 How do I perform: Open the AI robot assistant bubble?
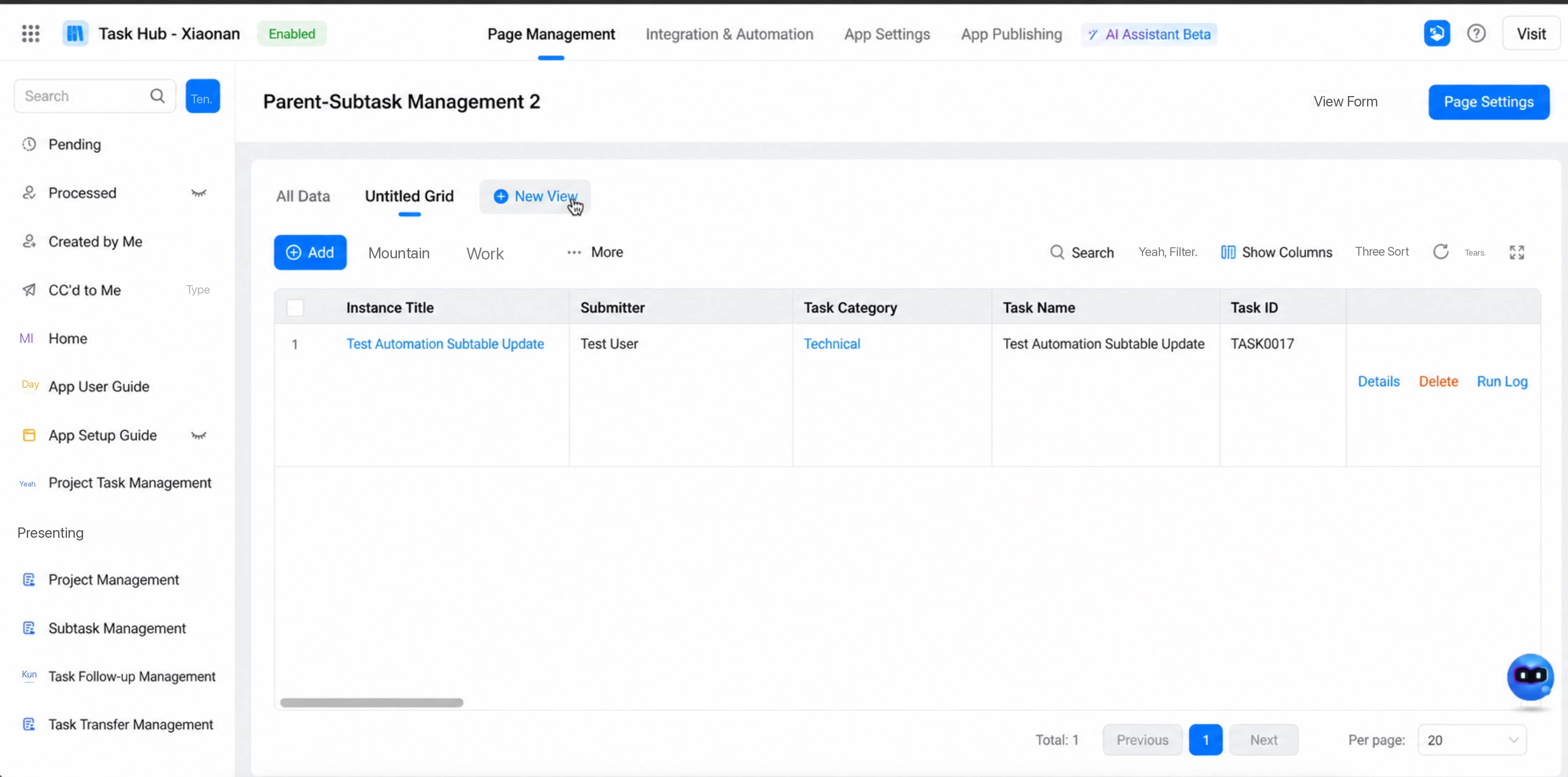(x=1530, y=677)
